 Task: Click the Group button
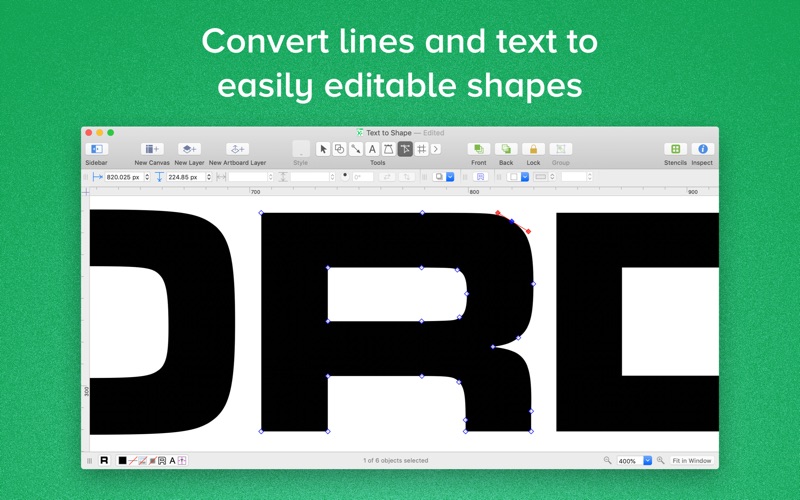[x=560, y=149]
